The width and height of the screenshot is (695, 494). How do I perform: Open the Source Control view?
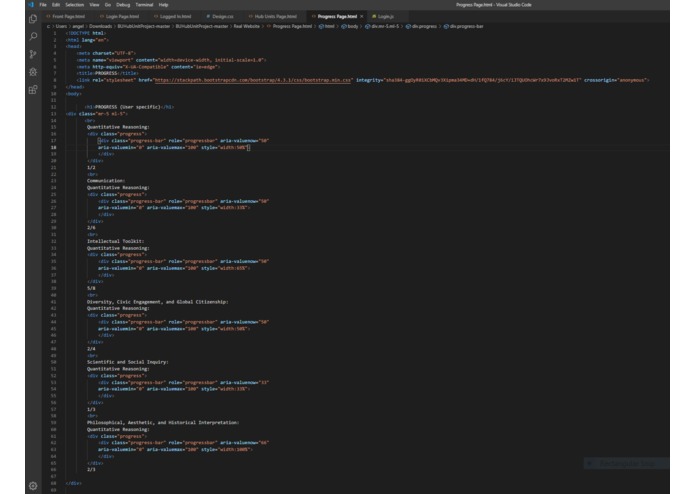point(33,54)
